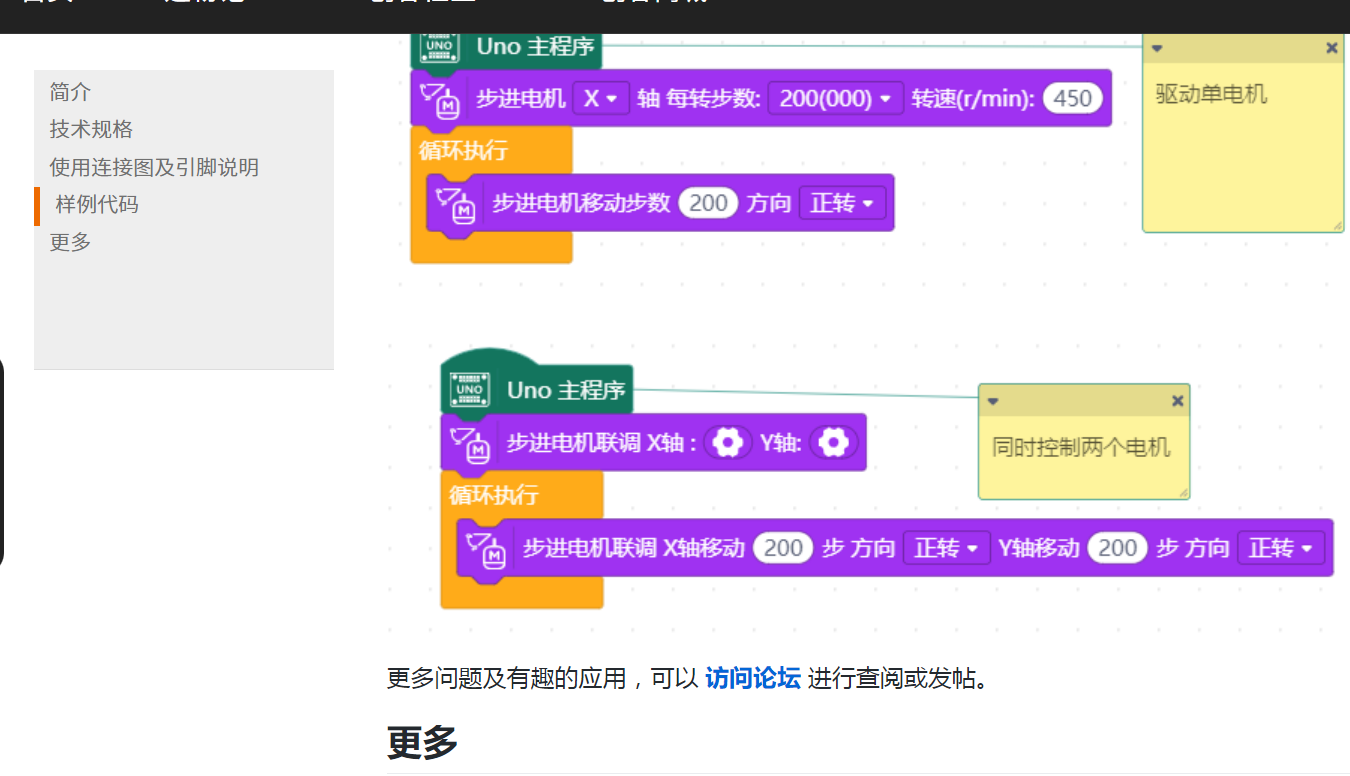The width and height of the screenshot is (1350, 776).
Task: Click the X轴 gear setting icon
Action: (x=729, y=442)
